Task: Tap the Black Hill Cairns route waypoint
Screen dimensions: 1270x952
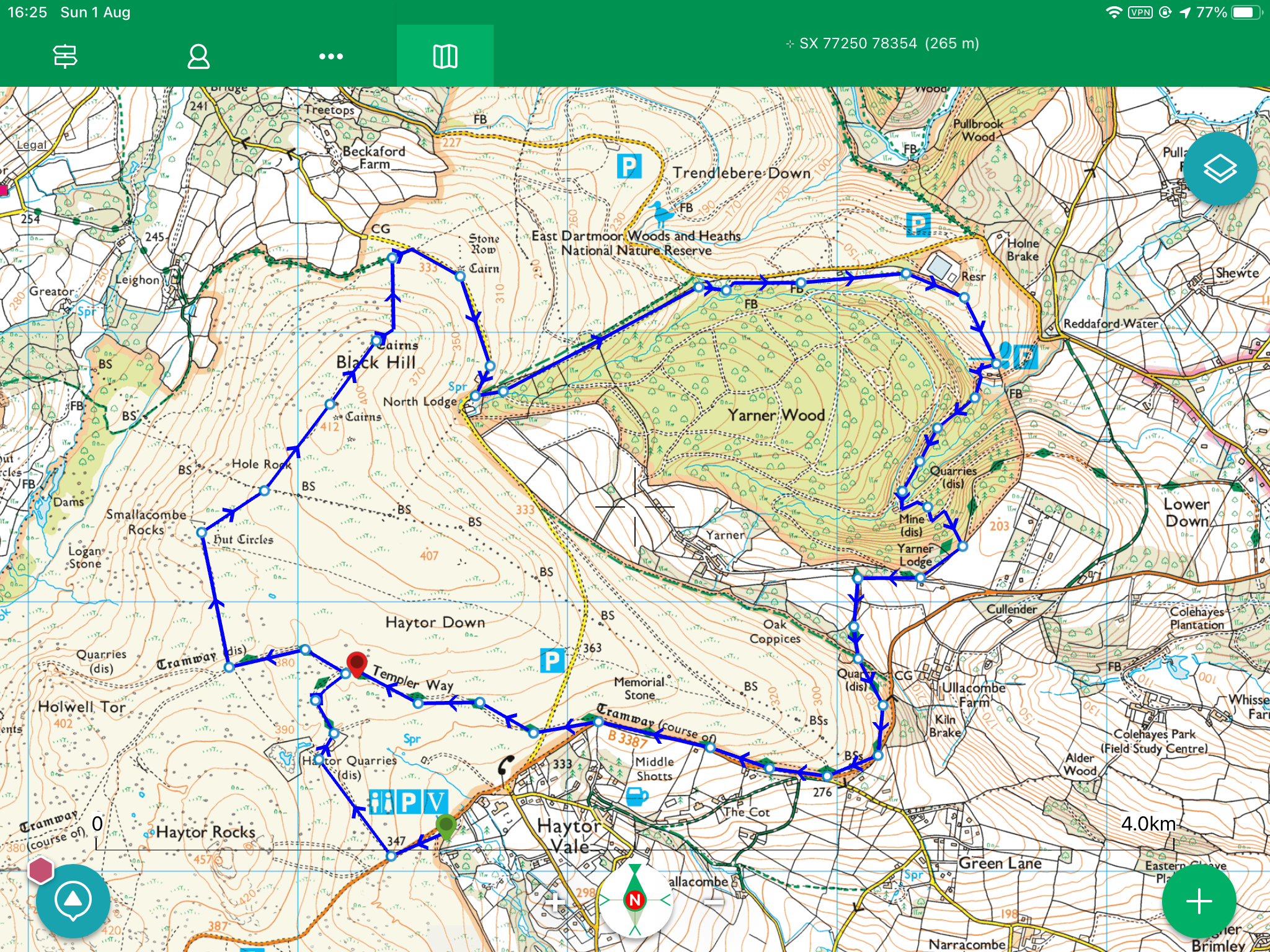Action: click(x=376, y=340)
